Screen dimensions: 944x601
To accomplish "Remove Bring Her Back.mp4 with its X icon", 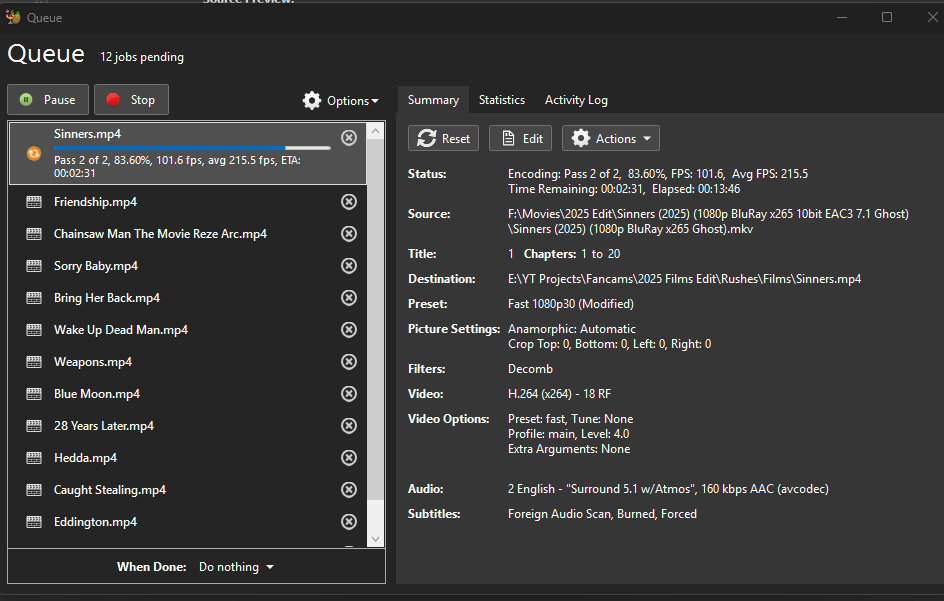I will tap(349, 297).
